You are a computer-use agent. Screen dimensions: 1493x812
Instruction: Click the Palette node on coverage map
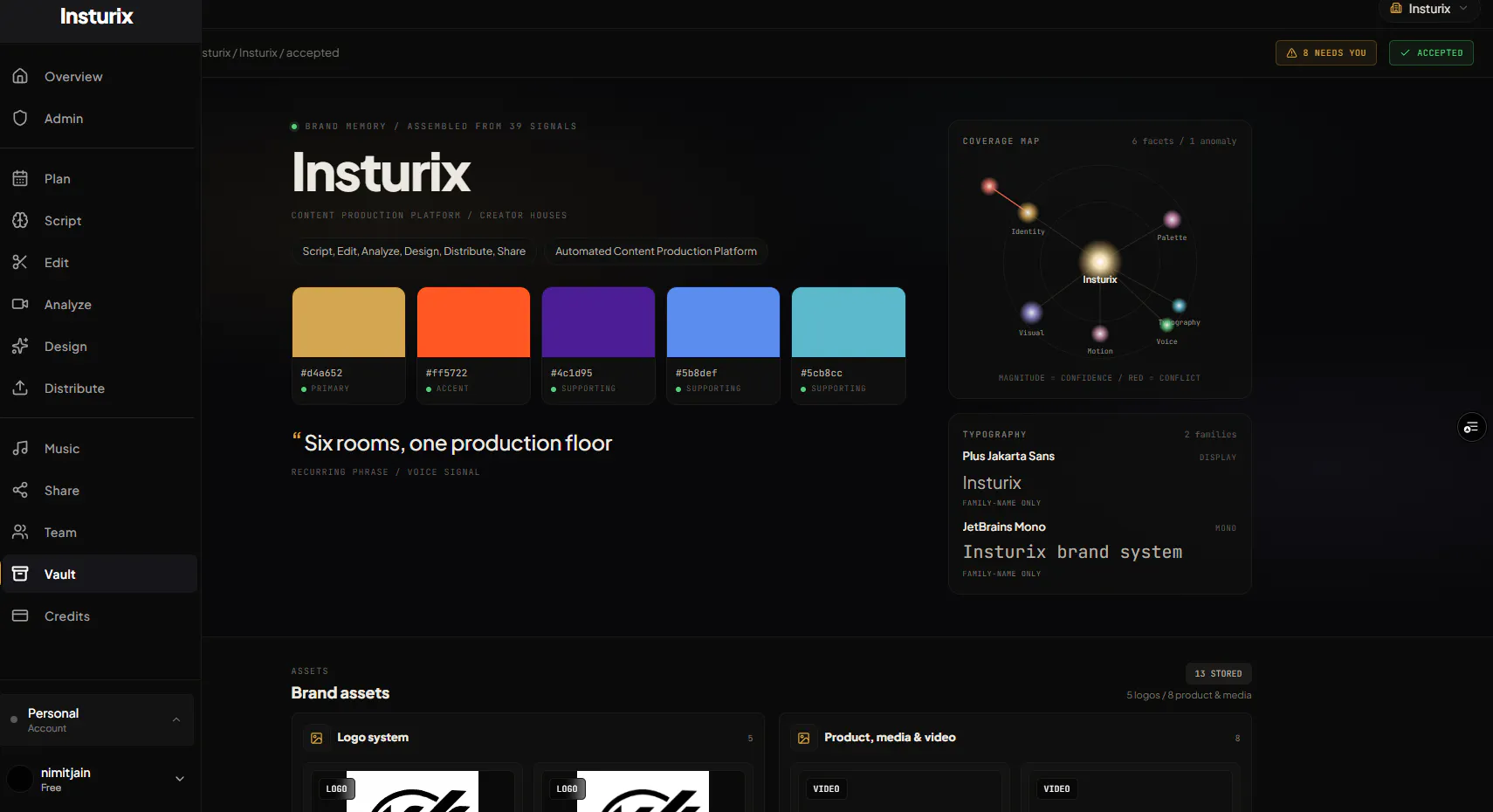(1172, 219)
